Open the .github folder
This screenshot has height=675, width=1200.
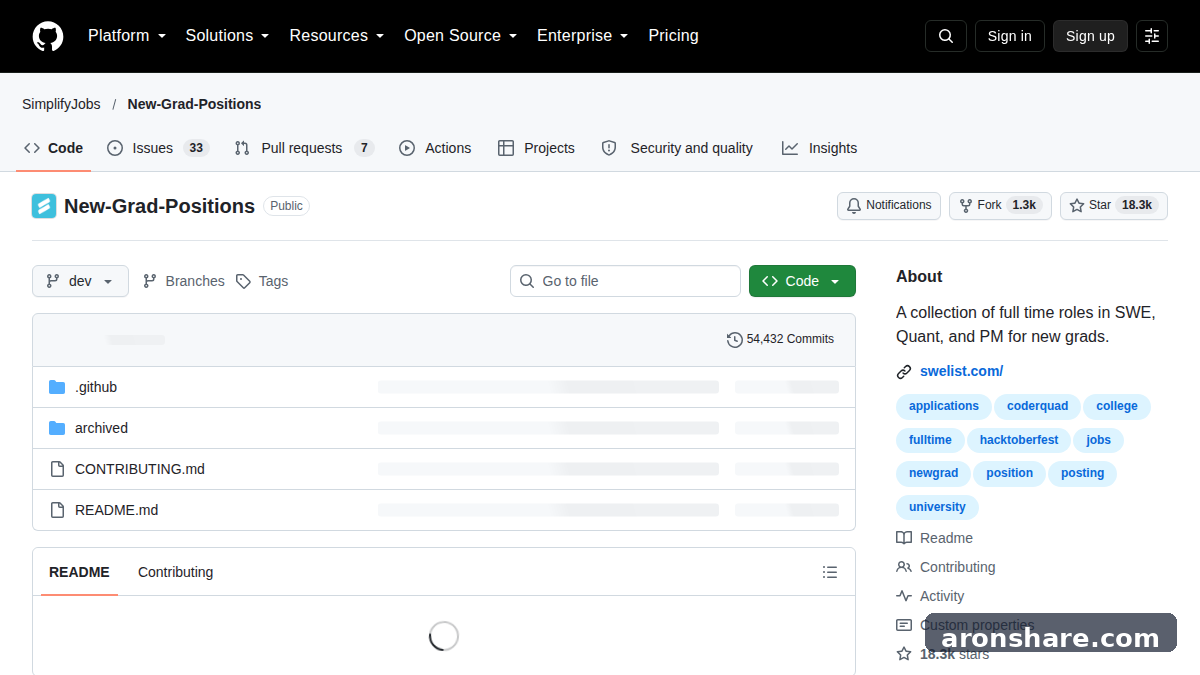point(96,387)
